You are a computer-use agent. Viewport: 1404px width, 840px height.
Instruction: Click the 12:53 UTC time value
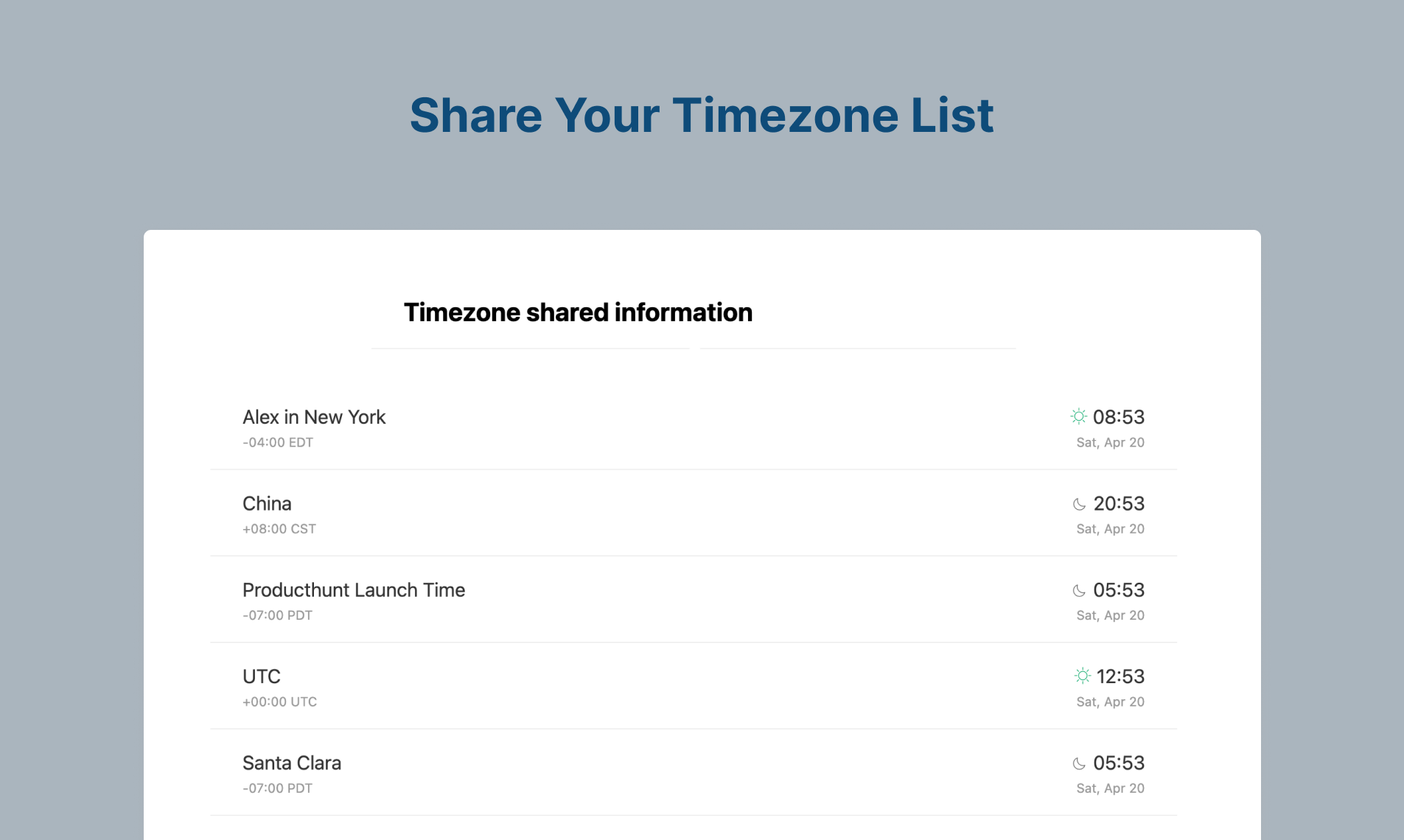(x=1120, y=676)
